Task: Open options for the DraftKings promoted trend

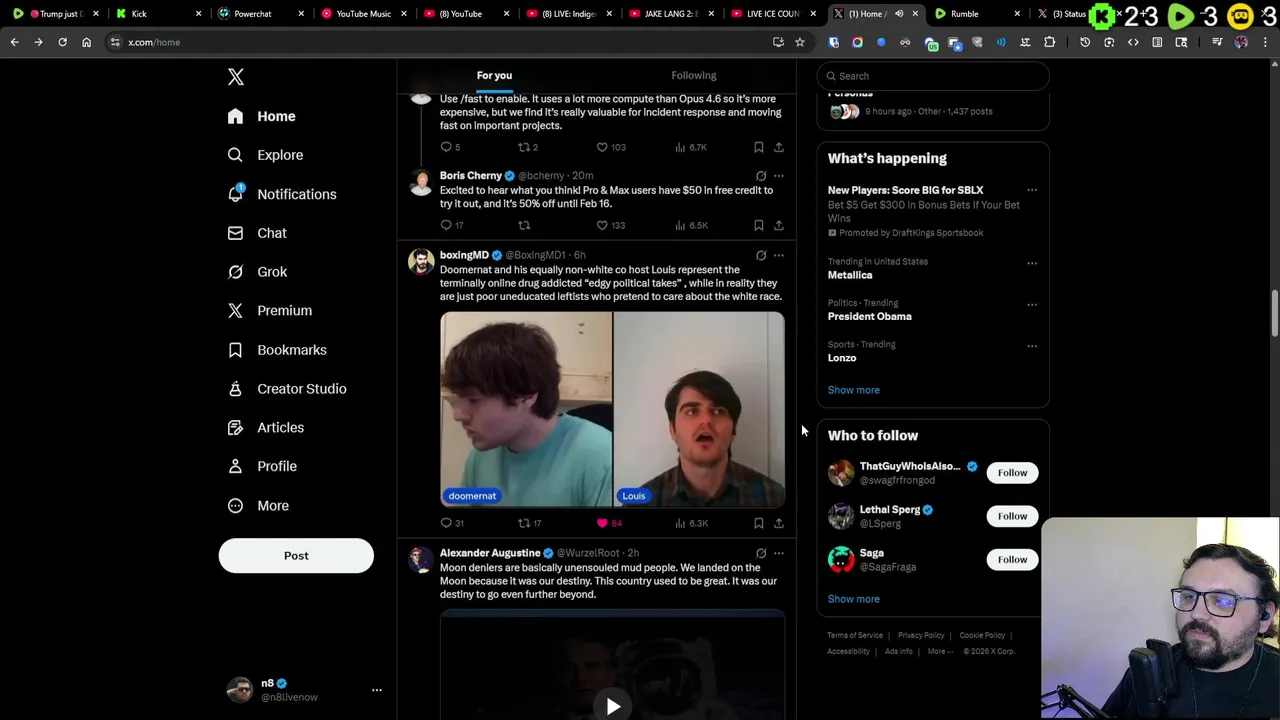Action: click(1032, 190)
